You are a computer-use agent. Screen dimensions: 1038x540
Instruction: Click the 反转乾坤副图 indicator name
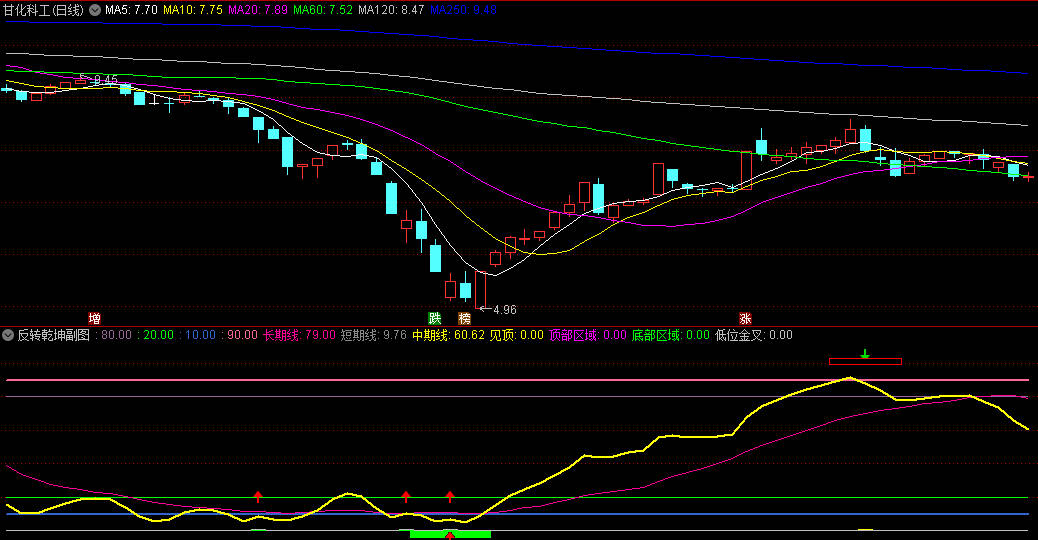pos(54,335)
